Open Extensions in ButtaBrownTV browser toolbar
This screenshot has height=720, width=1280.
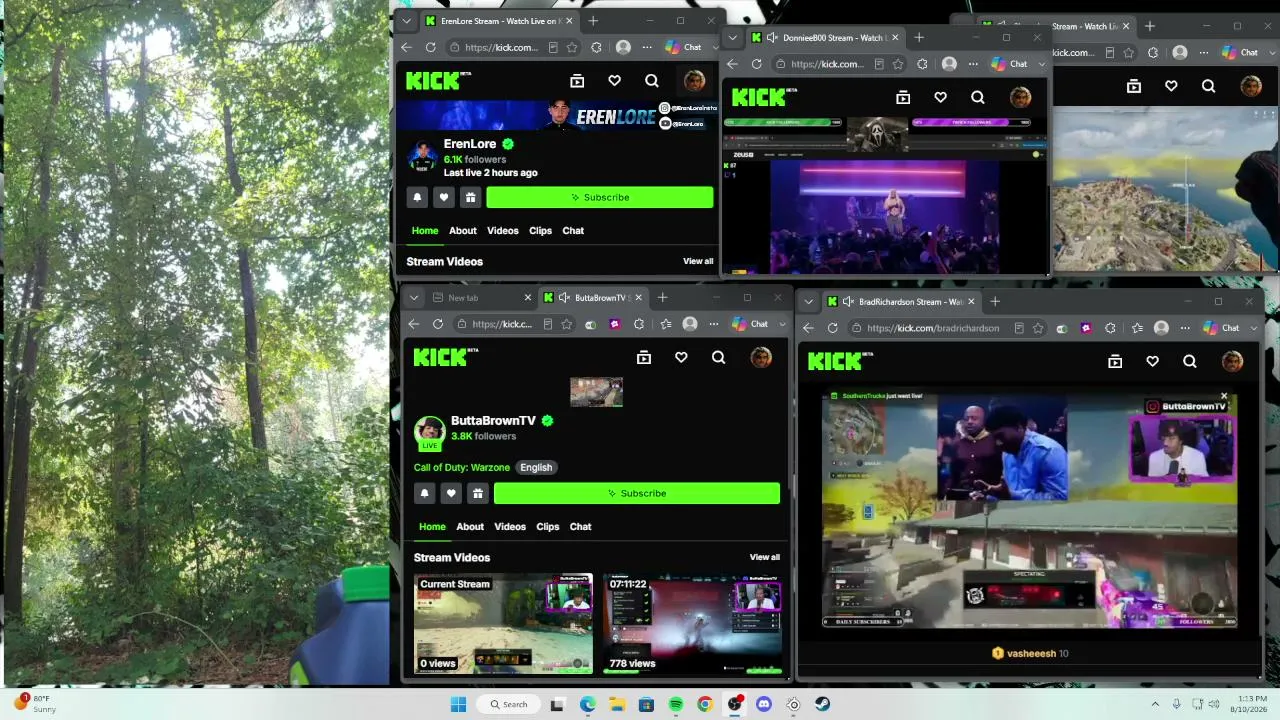[639, 324]
